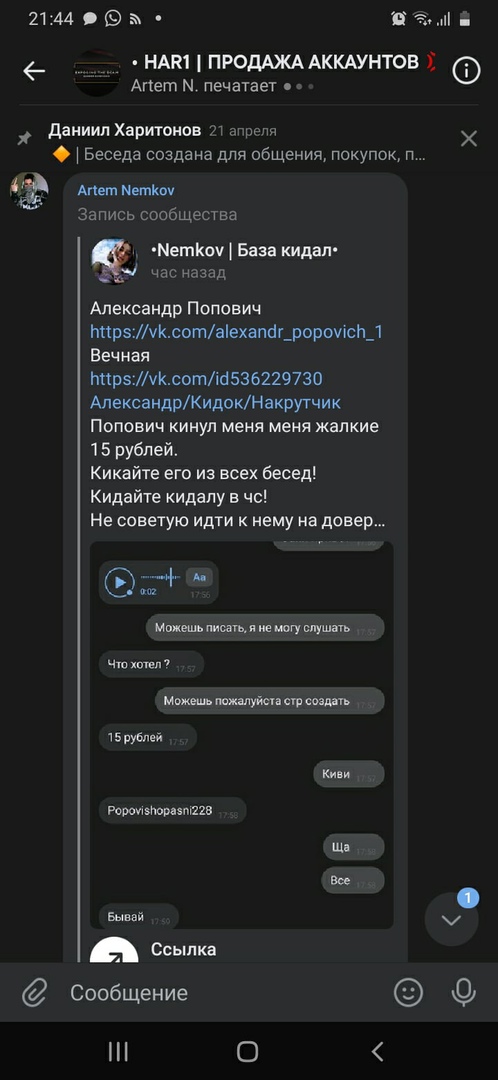Play the voice message in the screenshot

[119, 581]
